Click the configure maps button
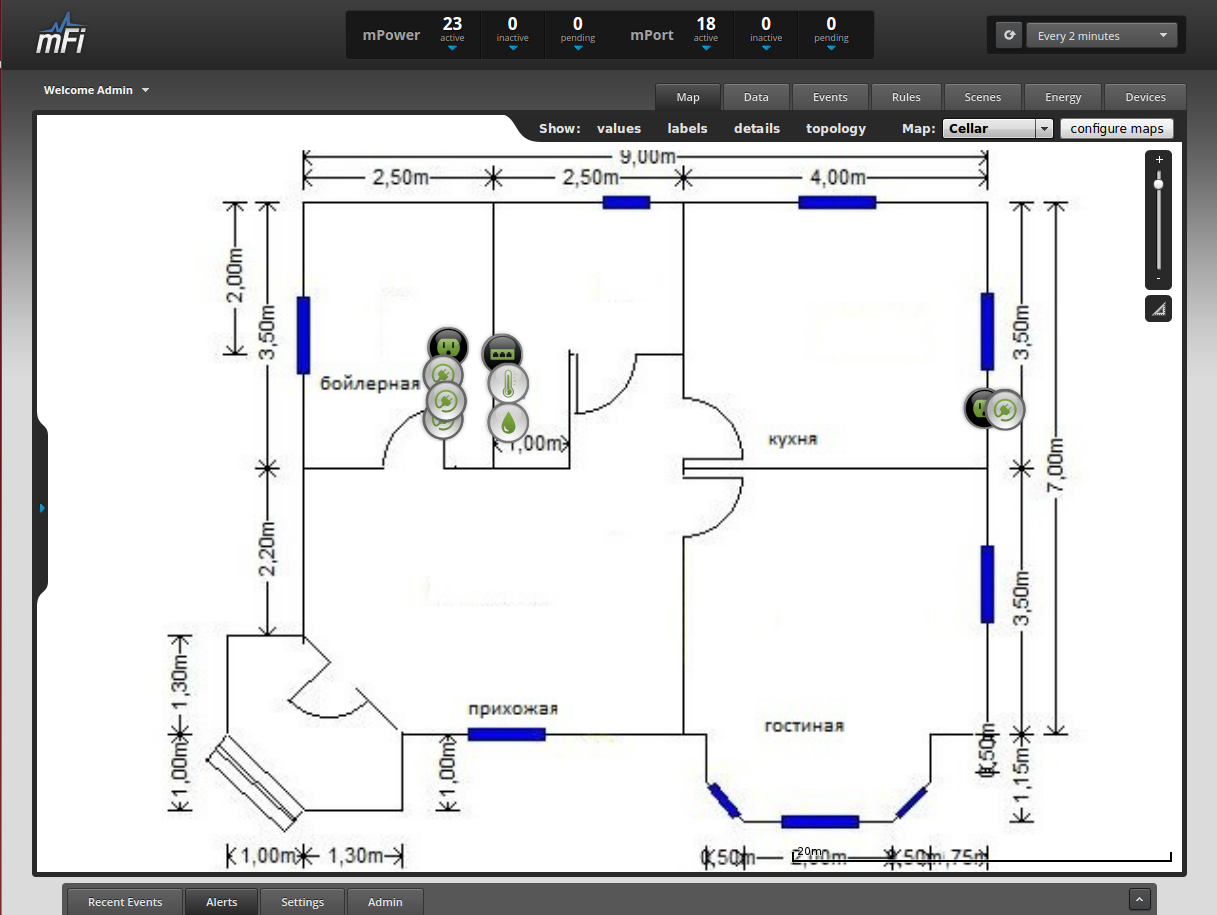The height and width of the screenshot is (915, 1217). click(x=1116, y=129)
